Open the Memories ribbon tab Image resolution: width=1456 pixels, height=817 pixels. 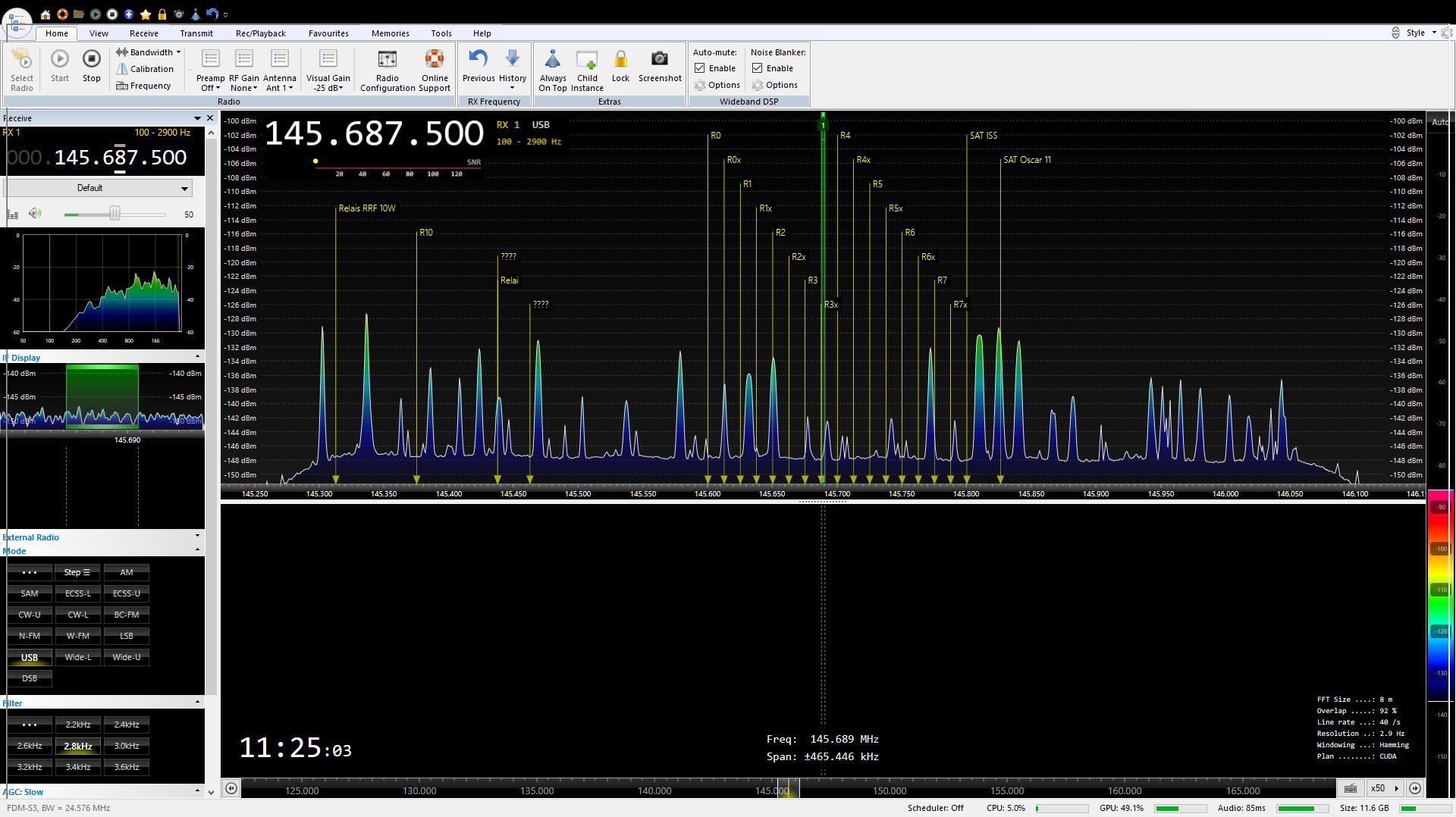pyautogui.click(x=390, y=33)
